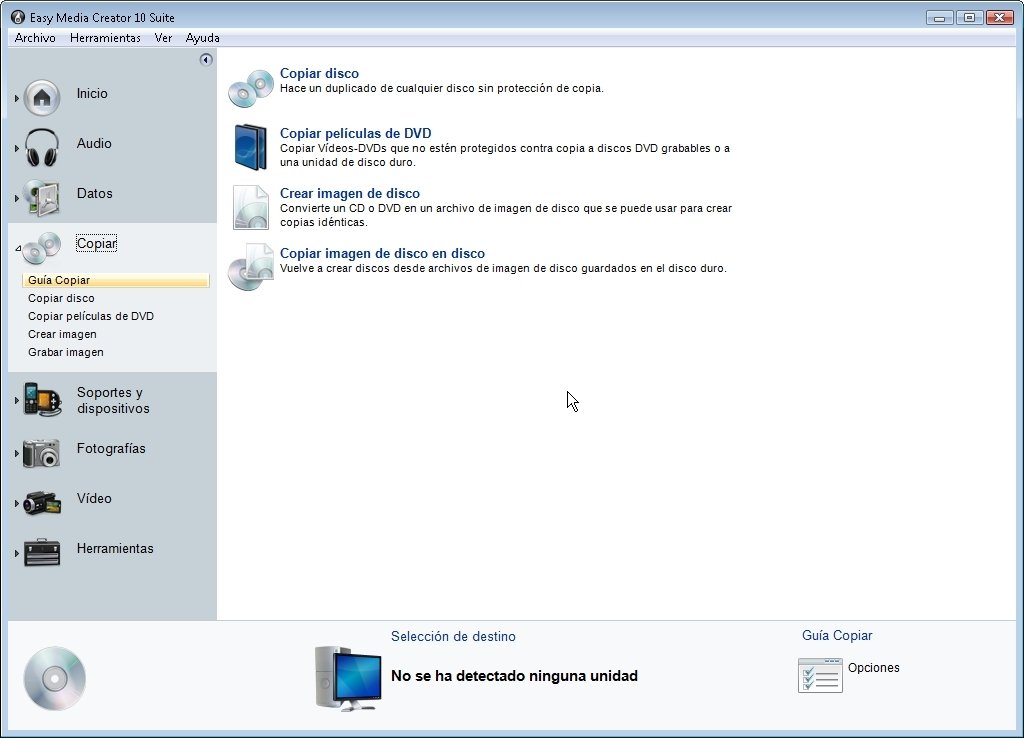
Task: Minimize the Easy Media Creator window
Action: pyautogui.click(x=939, y=18)
